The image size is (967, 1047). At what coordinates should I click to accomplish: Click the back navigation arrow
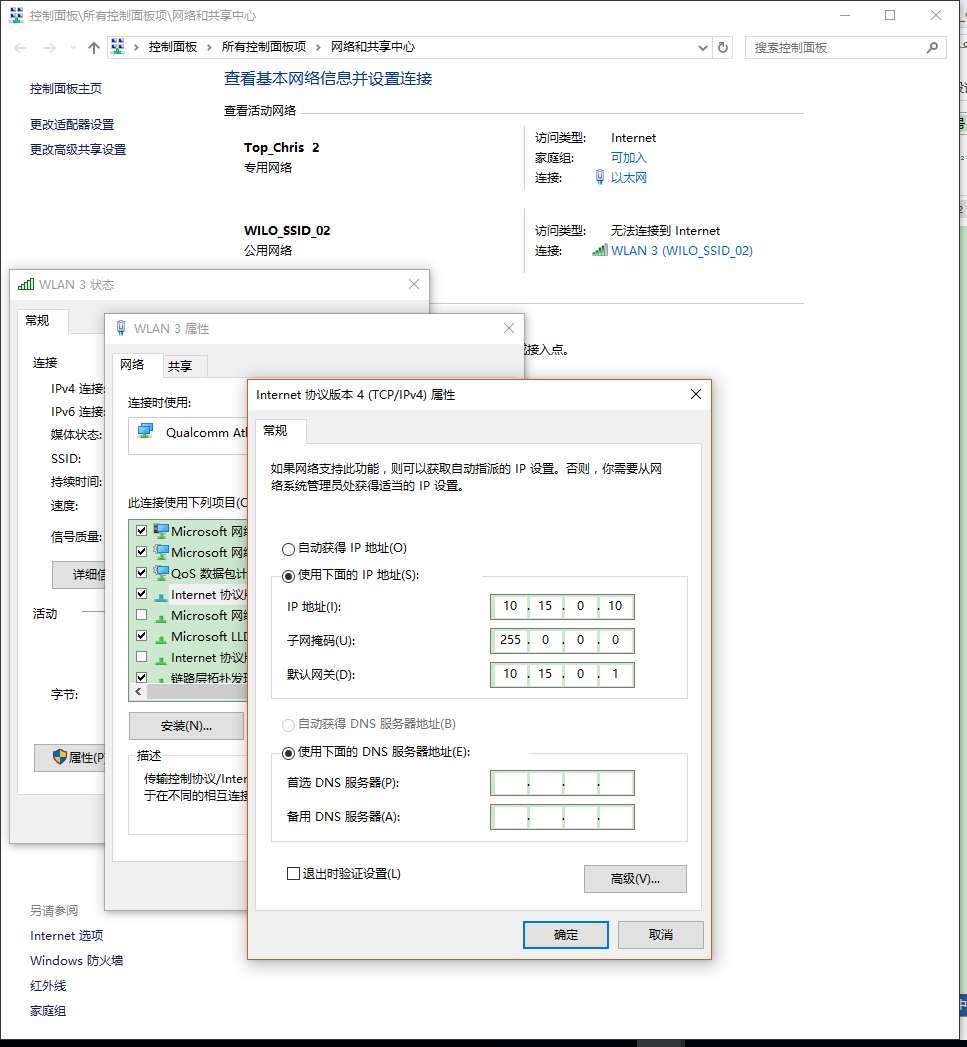[x=20, y=47]
